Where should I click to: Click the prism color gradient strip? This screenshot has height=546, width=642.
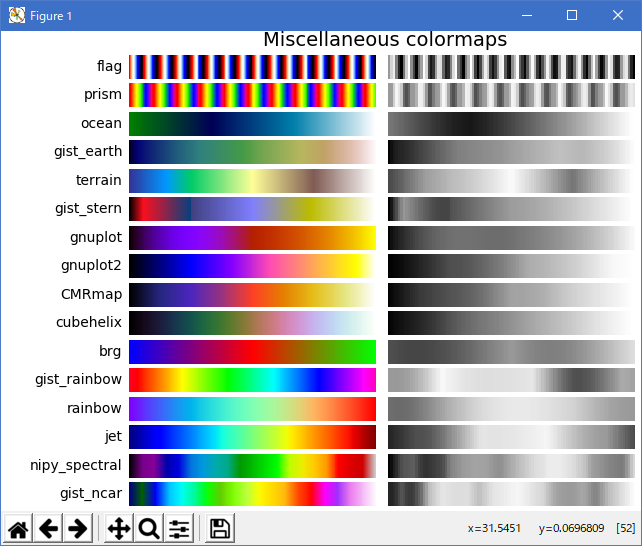253,95
